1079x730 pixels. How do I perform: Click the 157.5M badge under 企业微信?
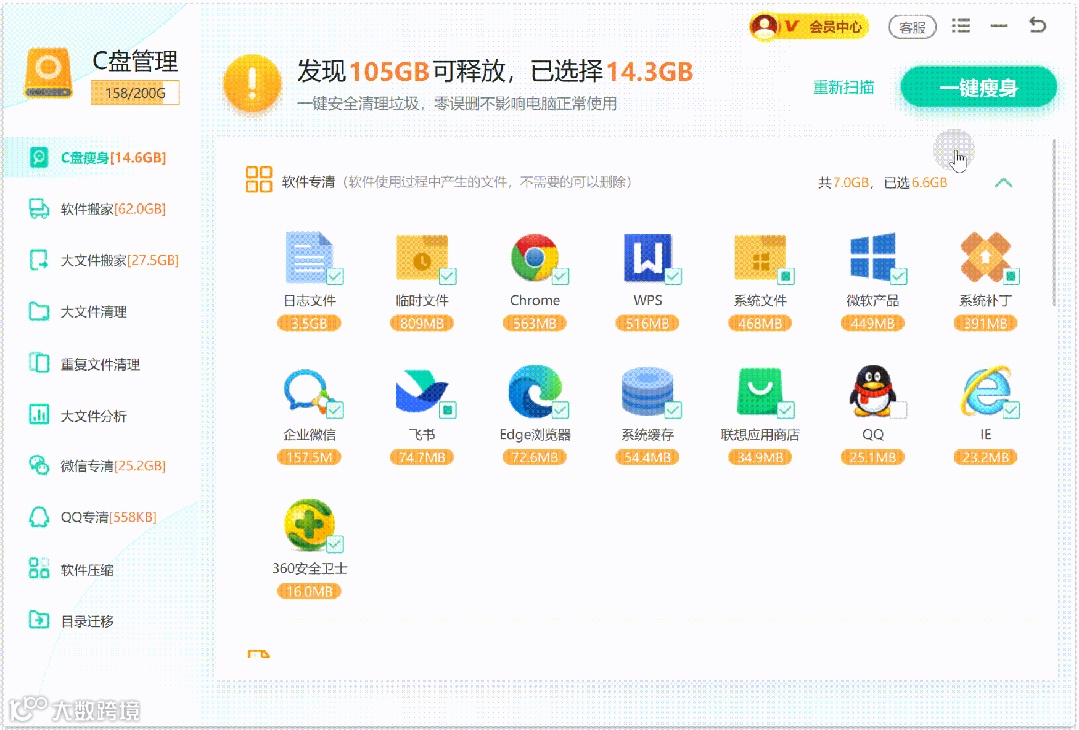[309, 458]
